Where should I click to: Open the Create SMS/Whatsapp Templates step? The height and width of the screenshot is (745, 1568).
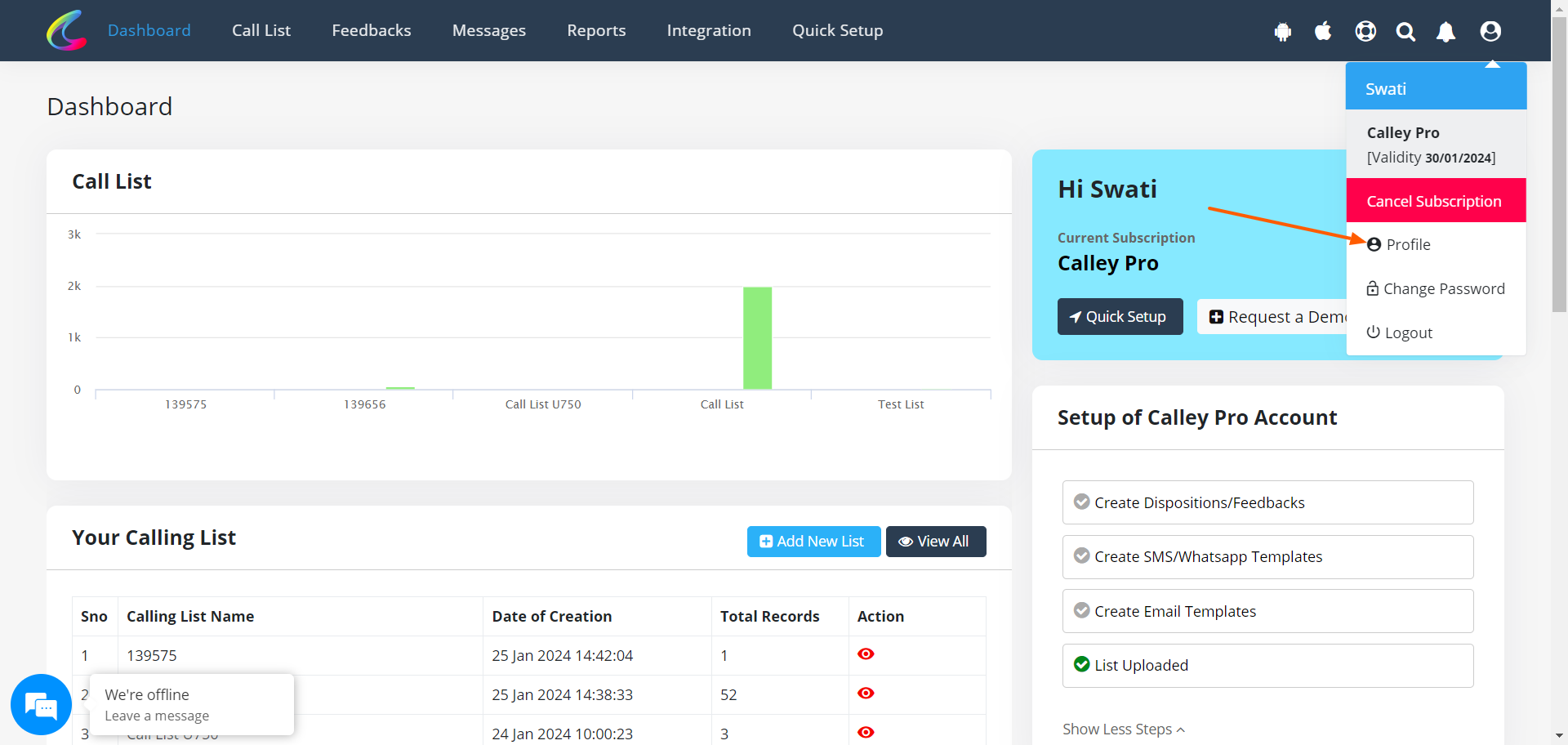point(1267,556)
